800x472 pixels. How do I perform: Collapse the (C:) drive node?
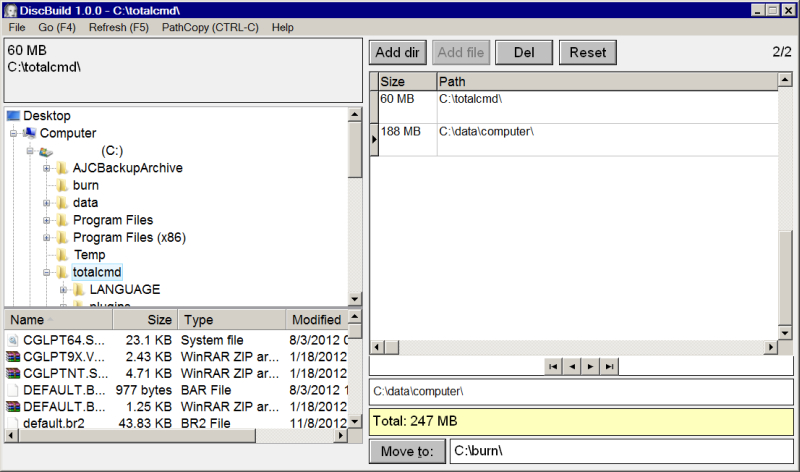[30, 151]
